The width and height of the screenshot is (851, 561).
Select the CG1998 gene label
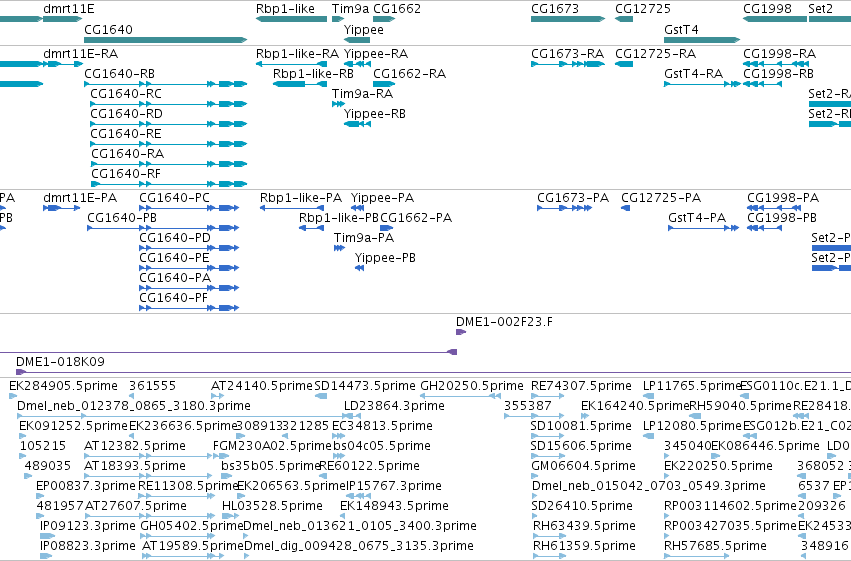pyautogui.click(x=767, y=9)
